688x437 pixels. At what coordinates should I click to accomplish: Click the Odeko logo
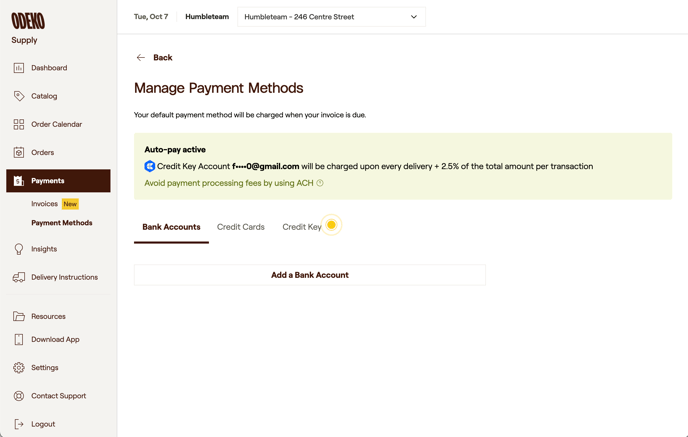pyautogui.click(x=28, y=20)
